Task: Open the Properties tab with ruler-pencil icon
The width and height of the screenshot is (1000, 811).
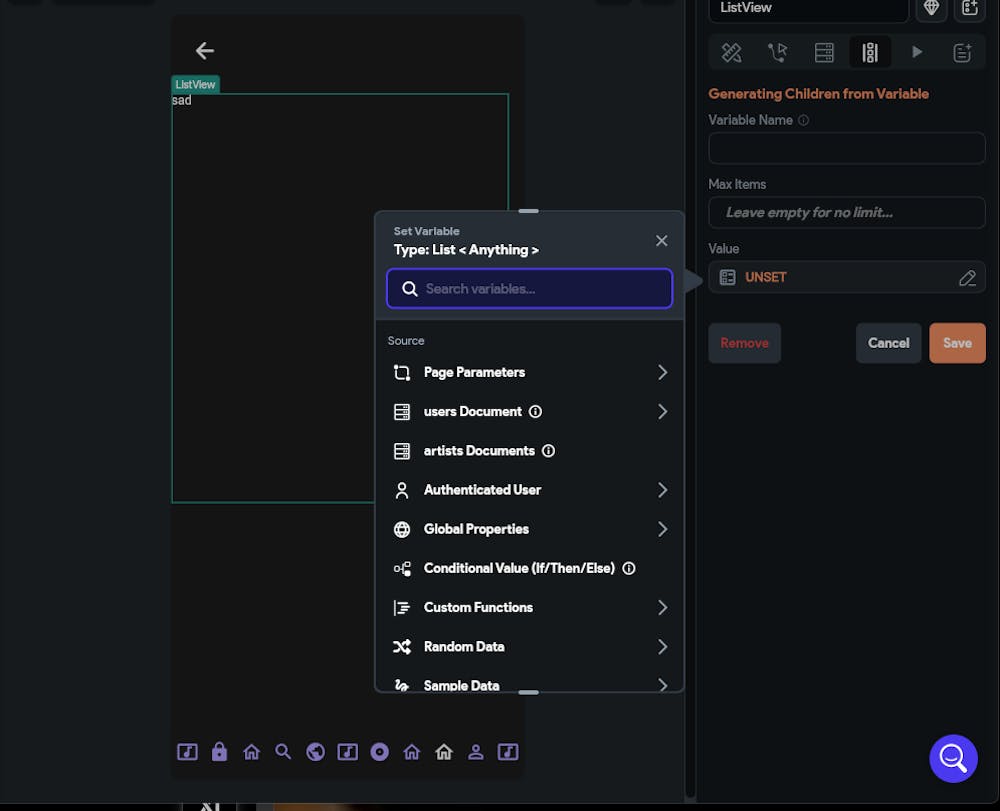Action: [x=732, y=53]
